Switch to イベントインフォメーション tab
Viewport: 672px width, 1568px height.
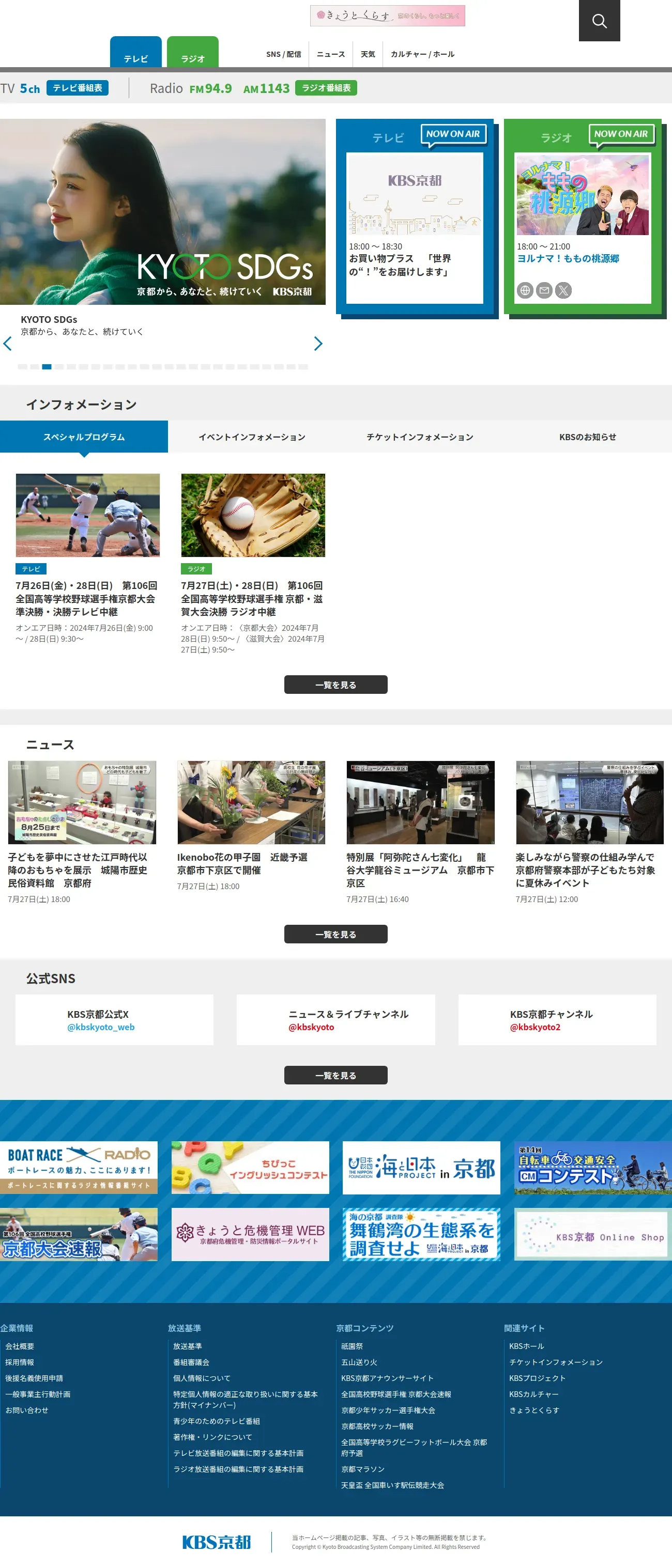(252, 437)
